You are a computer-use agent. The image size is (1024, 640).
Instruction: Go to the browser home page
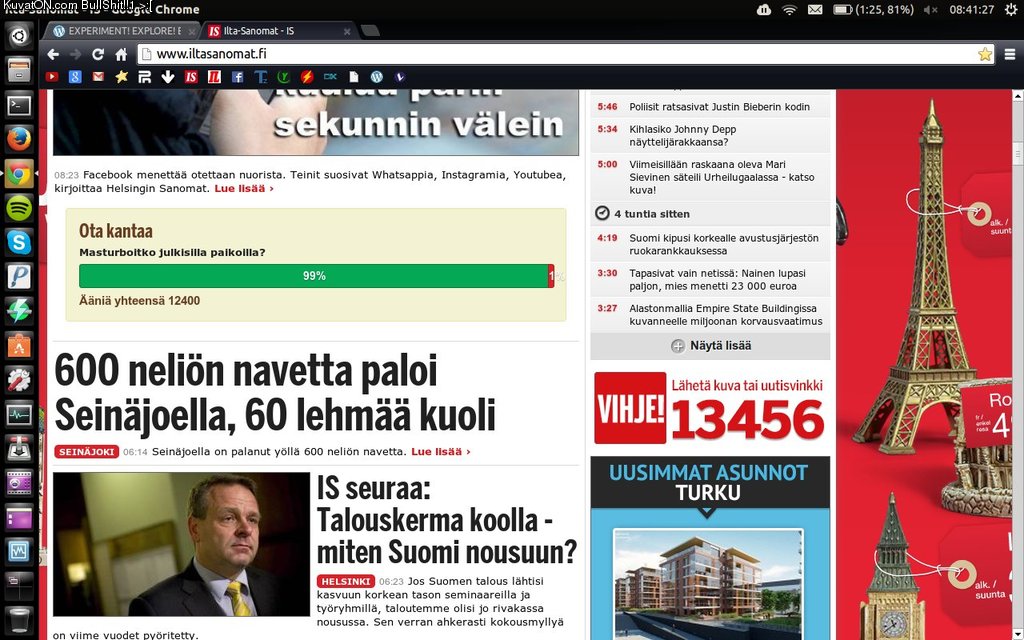[x=121, y=54]
